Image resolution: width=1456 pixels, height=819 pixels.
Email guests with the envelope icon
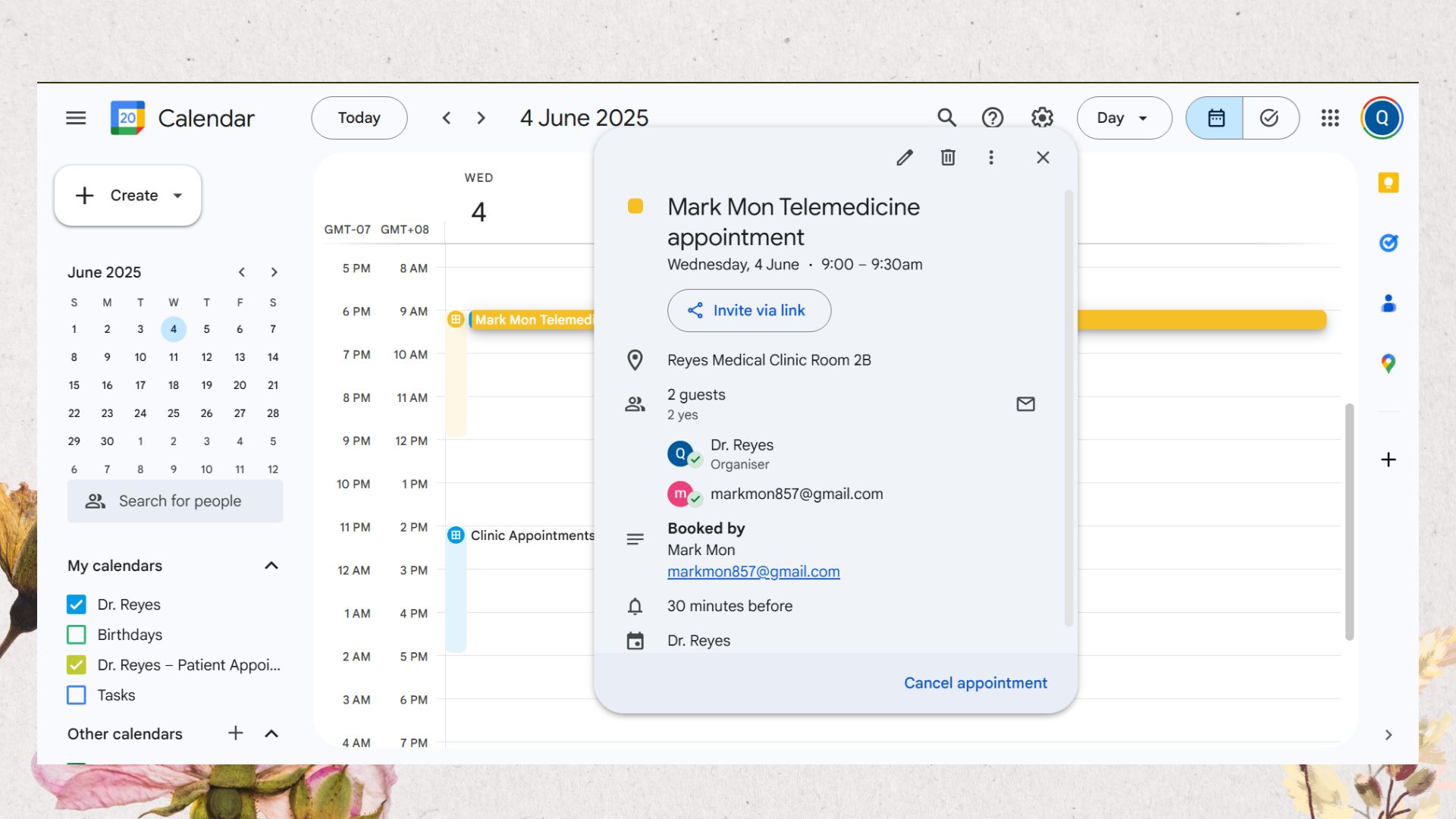click(1025, 404)
